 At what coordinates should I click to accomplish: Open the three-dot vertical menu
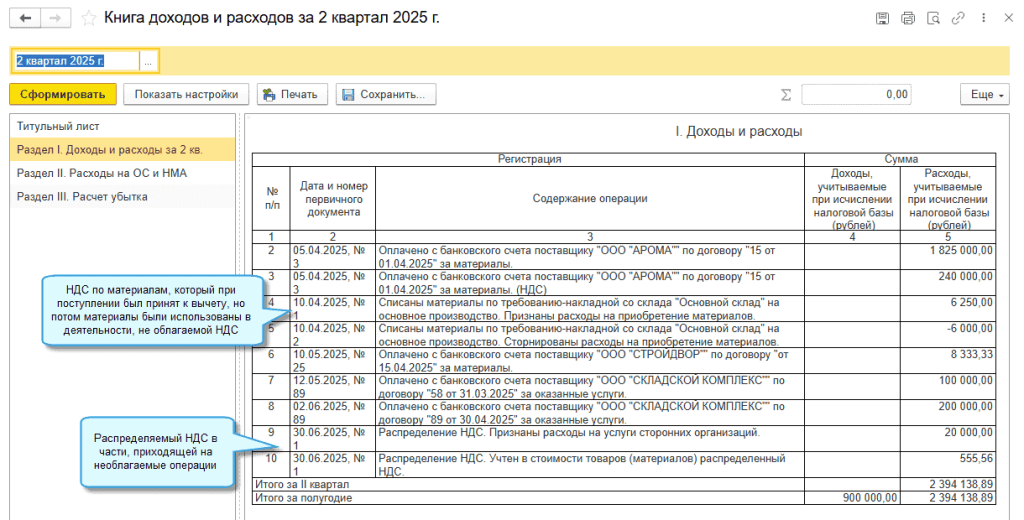pyautogui.click(x=982, y=18)
